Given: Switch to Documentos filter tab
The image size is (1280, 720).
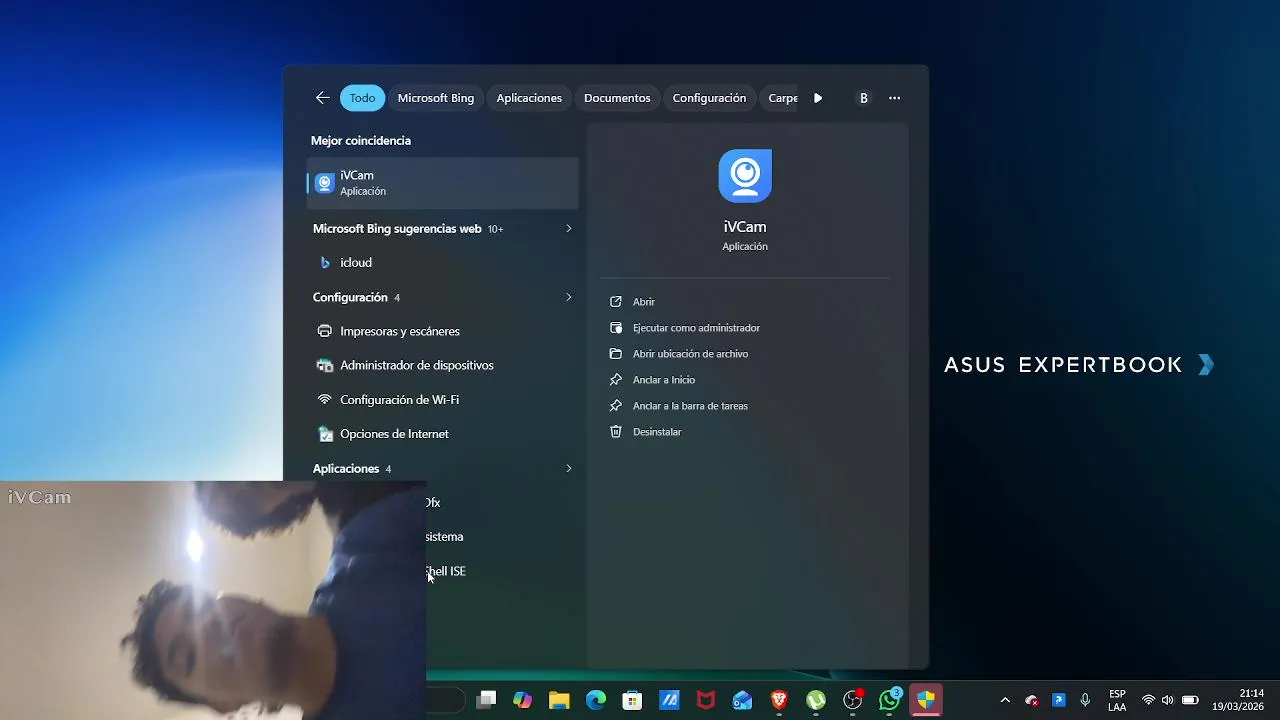Looking at the screenshot, I should pyautogui.click(x=617, y=98).
